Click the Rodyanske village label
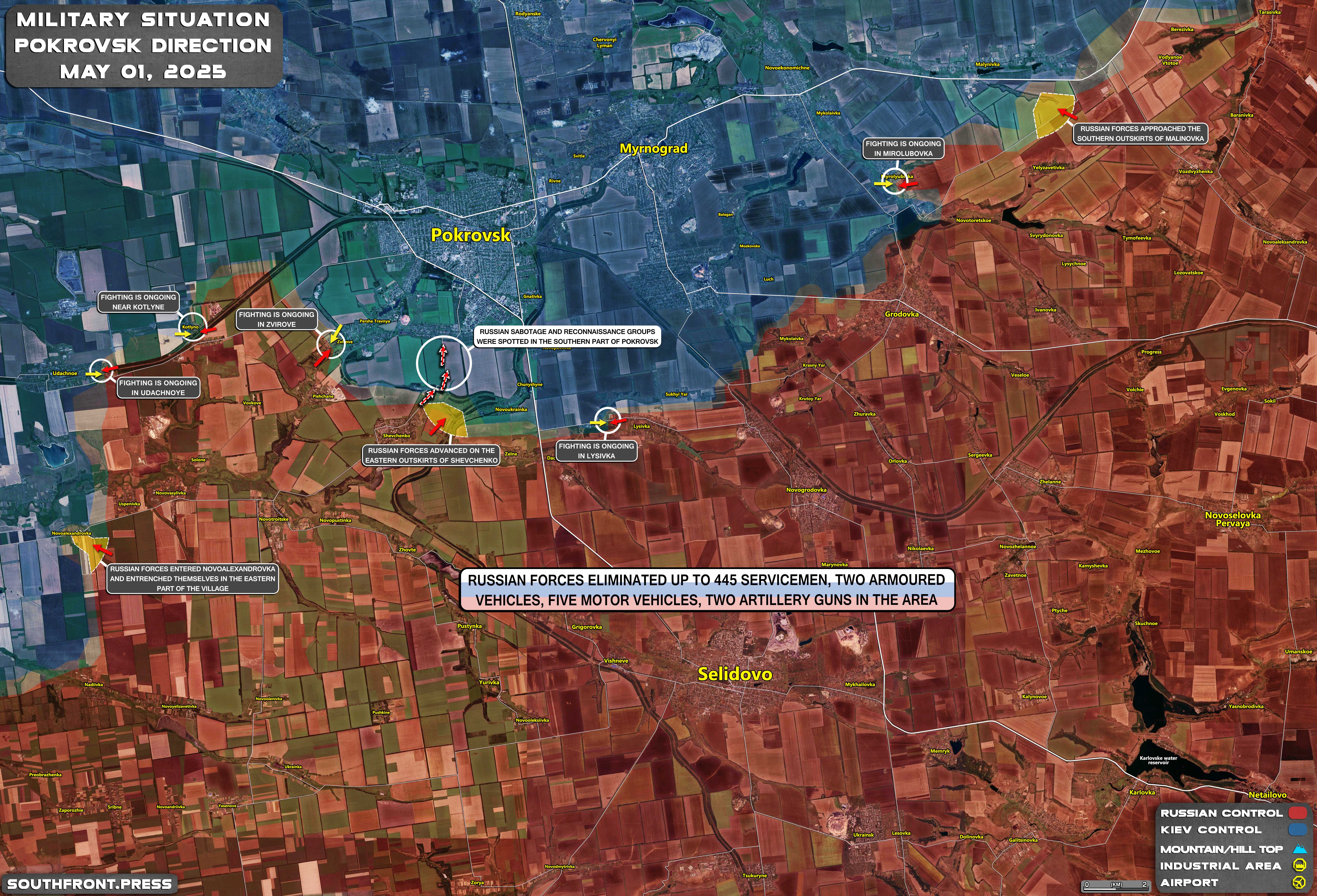Image resolution: width=1317 pixels, height=896 pixels. coord(528,14)
